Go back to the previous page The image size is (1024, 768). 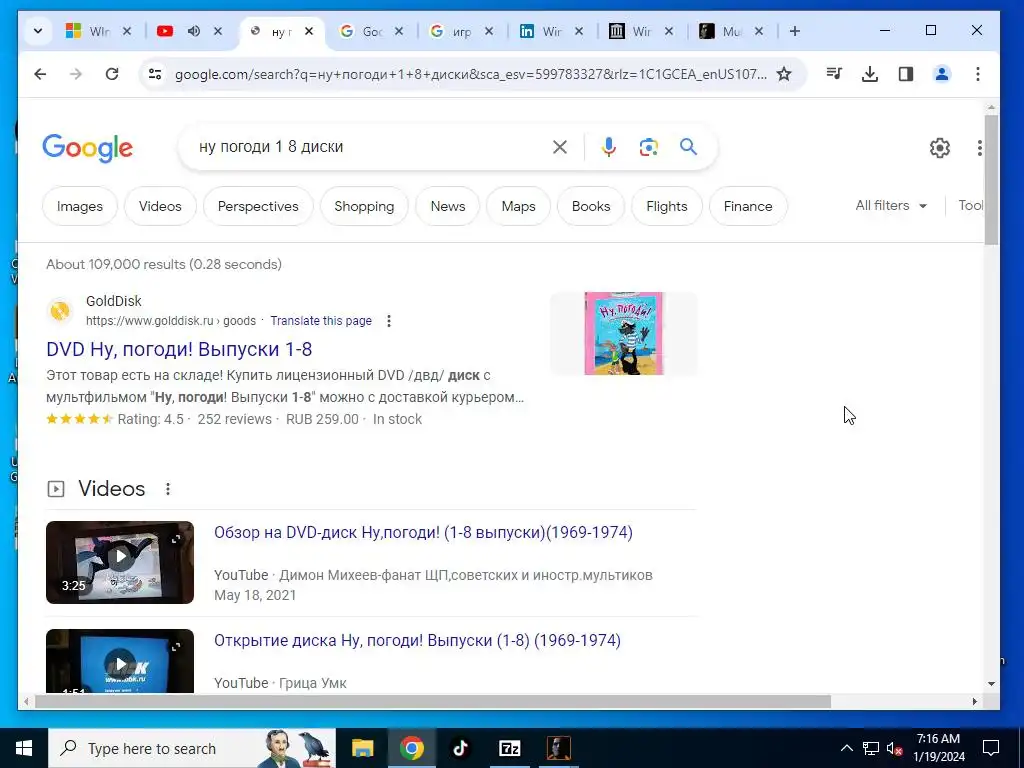(x=40, y=74)
